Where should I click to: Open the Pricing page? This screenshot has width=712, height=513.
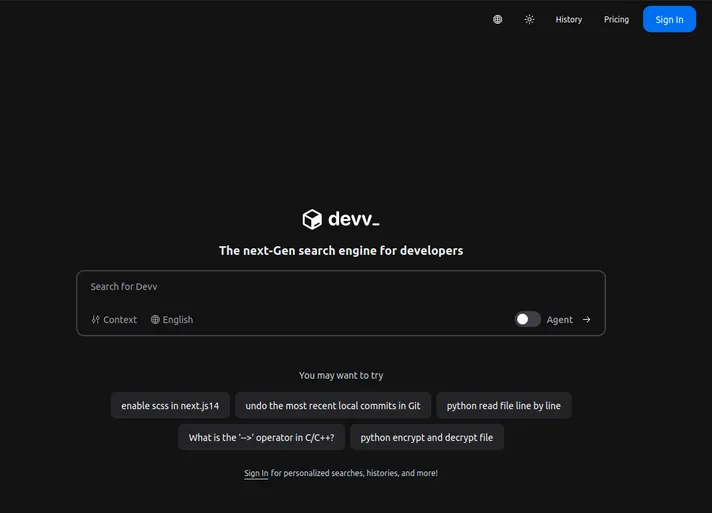point(616,20)
